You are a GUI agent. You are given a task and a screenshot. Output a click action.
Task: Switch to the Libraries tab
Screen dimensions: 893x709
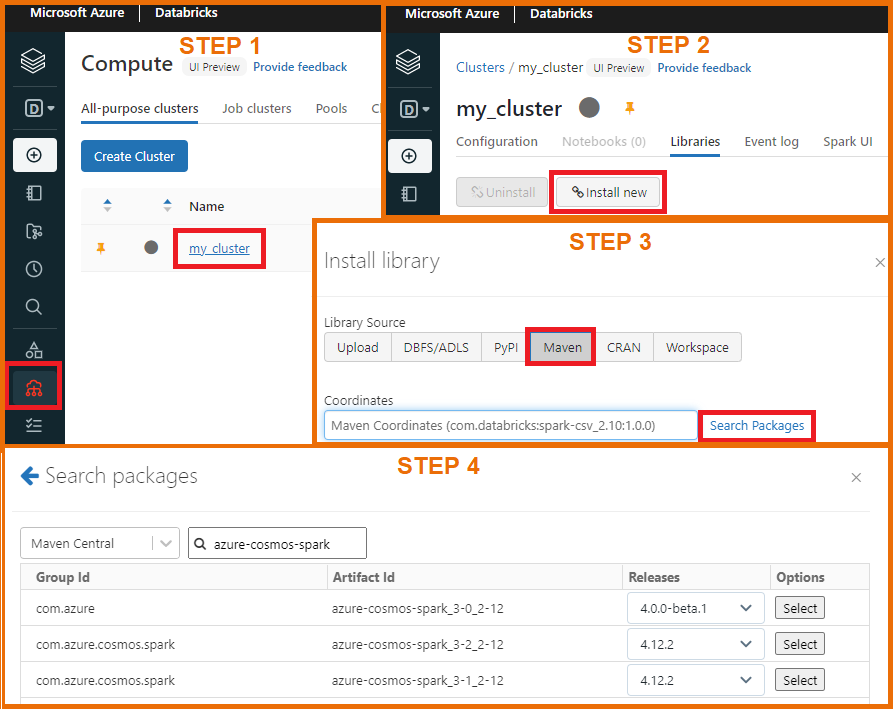coord(694,142)
